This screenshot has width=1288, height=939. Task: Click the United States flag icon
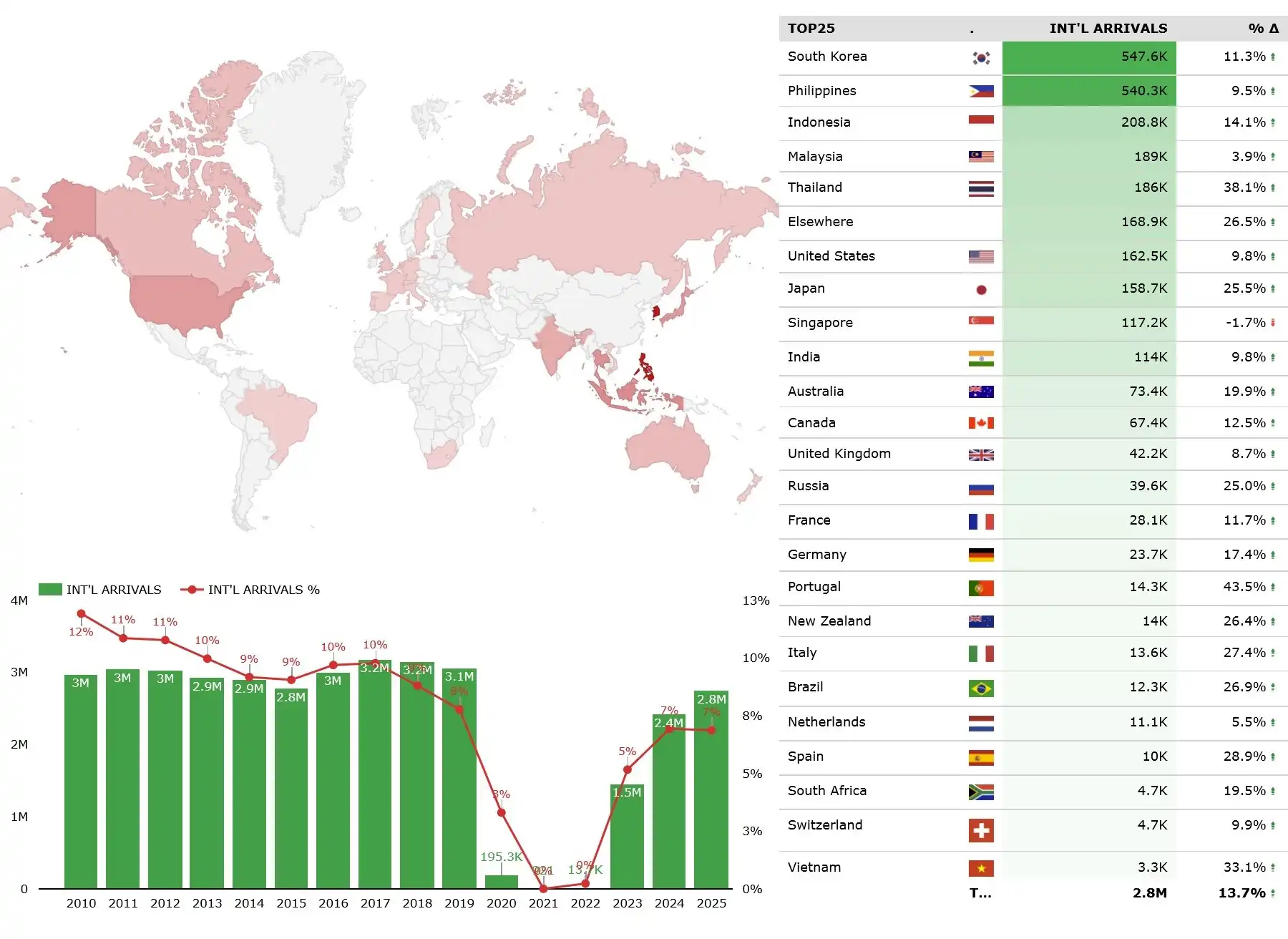[981, 256]
